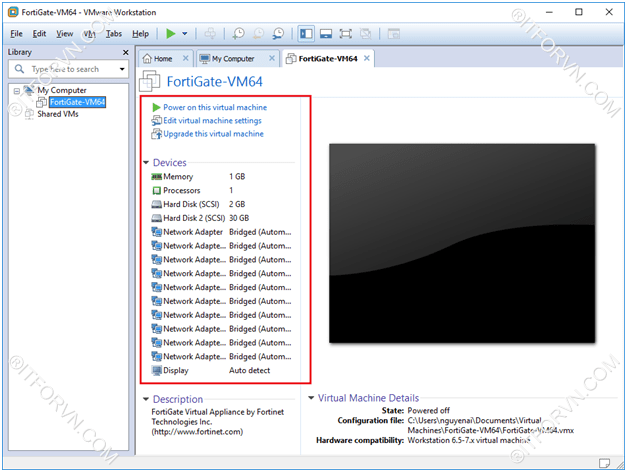
Task: Click the message log icon in status bar
Action: tap(604, 463)
